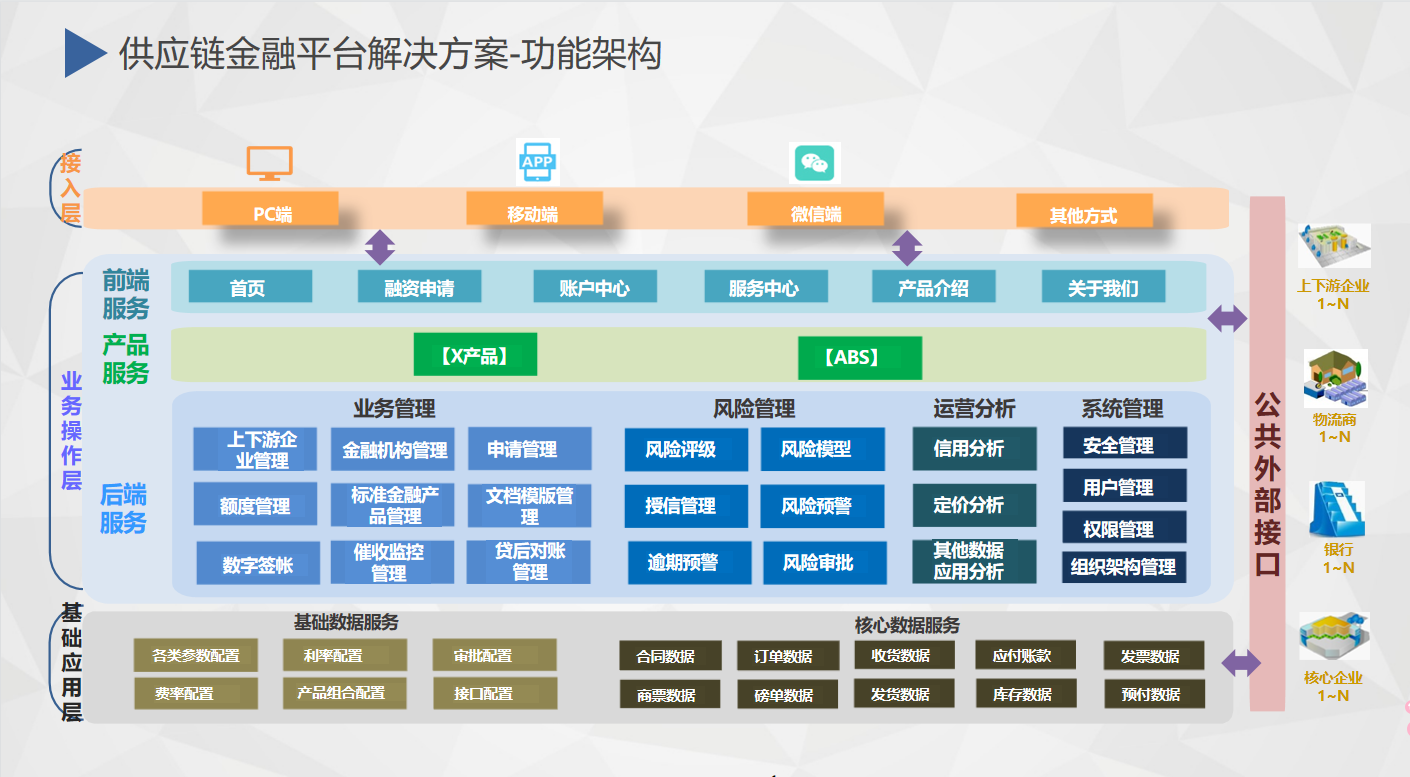Click the 上下游企业 building icon

pos(1333,246)
